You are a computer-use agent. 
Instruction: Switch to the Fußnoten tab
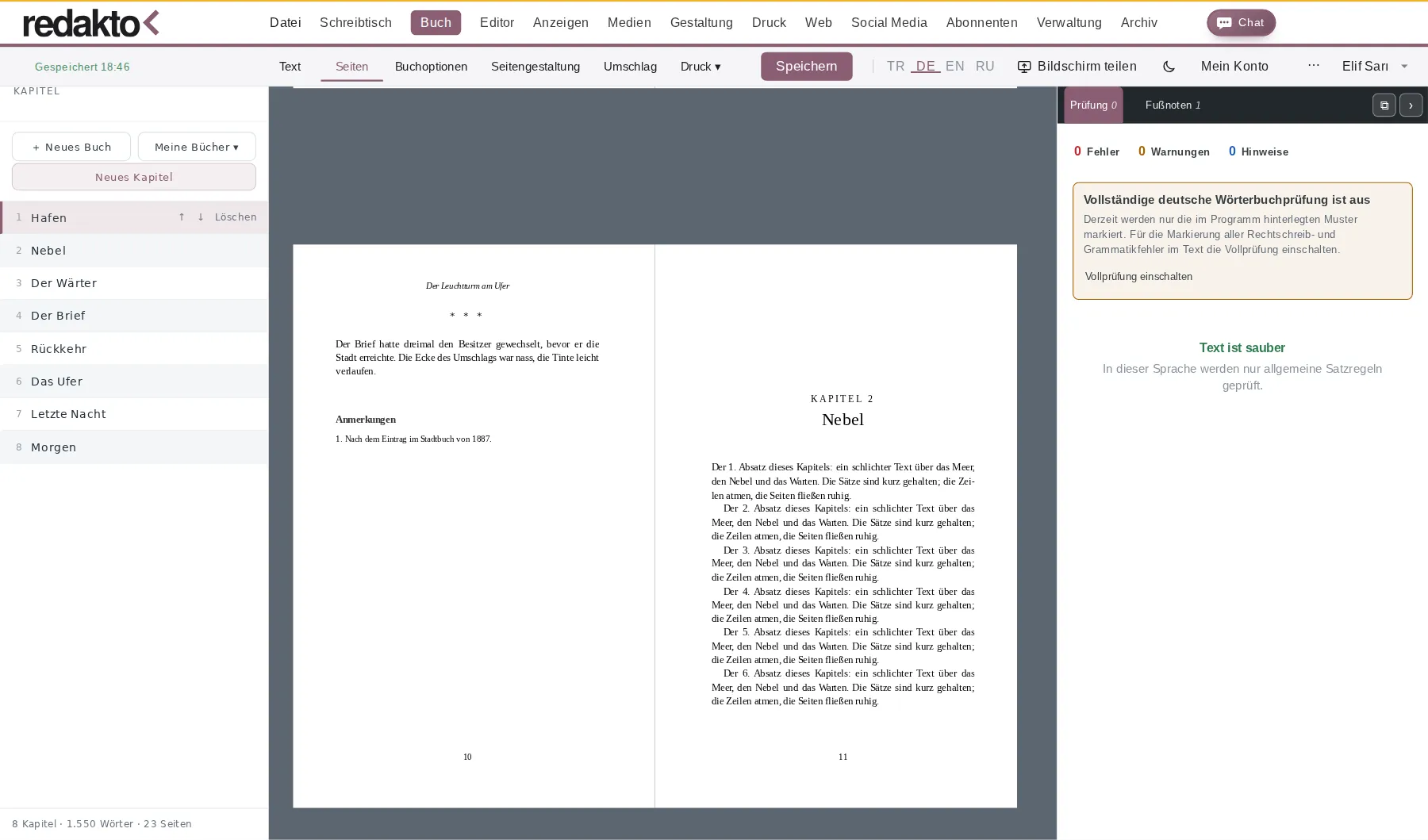click(1173, 105)
